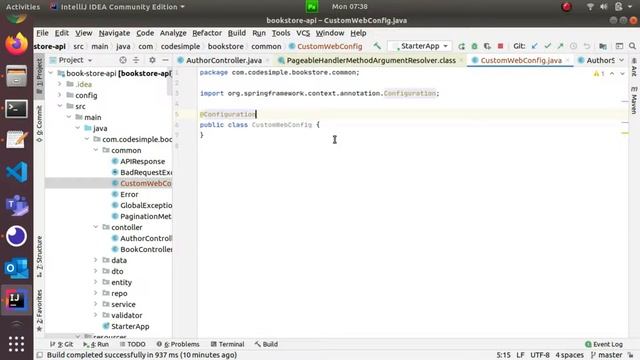This screenshot has height=360, width=640.
Task: Click the bookstore breadcrumb in navigation bar
Action: pos(225,47)
